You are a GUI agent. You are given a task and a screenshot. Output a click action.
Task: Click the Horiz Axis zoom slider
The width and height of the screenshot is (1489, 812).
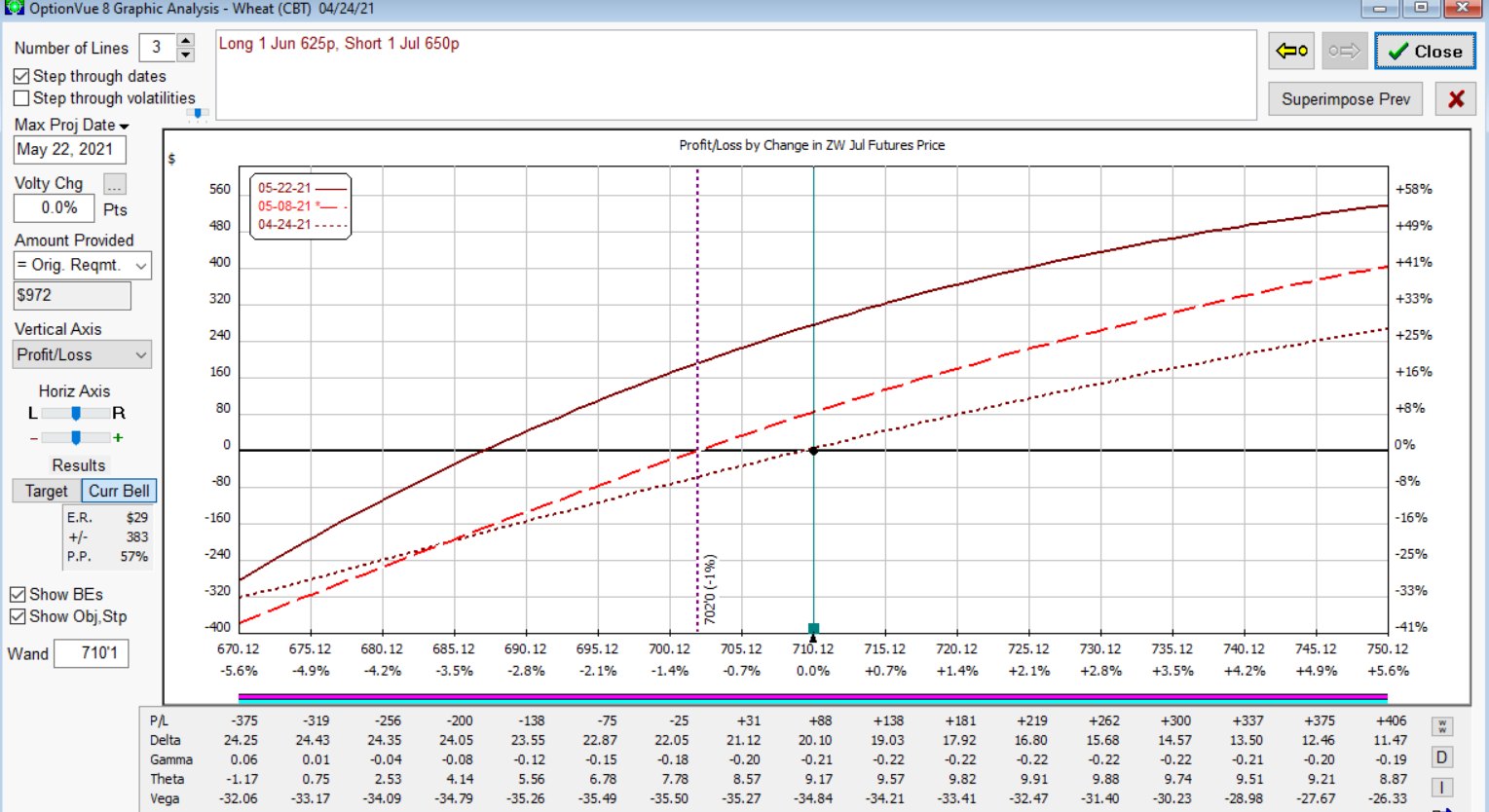tap(76, 438)
